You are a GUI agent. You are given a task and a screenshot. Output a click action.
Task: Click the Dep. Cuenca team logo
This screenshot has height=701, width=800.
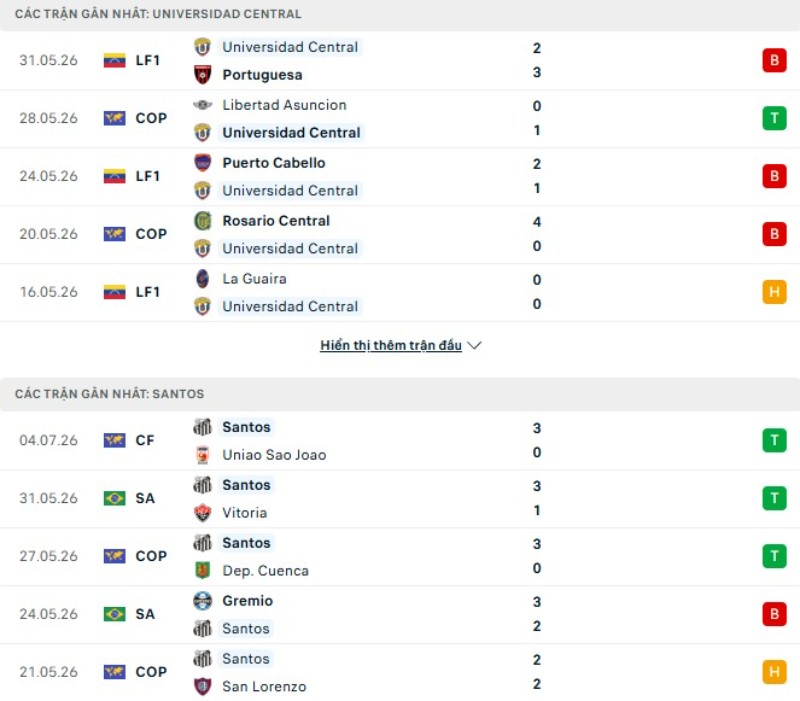pyautogui.click(x=203, y=570)
